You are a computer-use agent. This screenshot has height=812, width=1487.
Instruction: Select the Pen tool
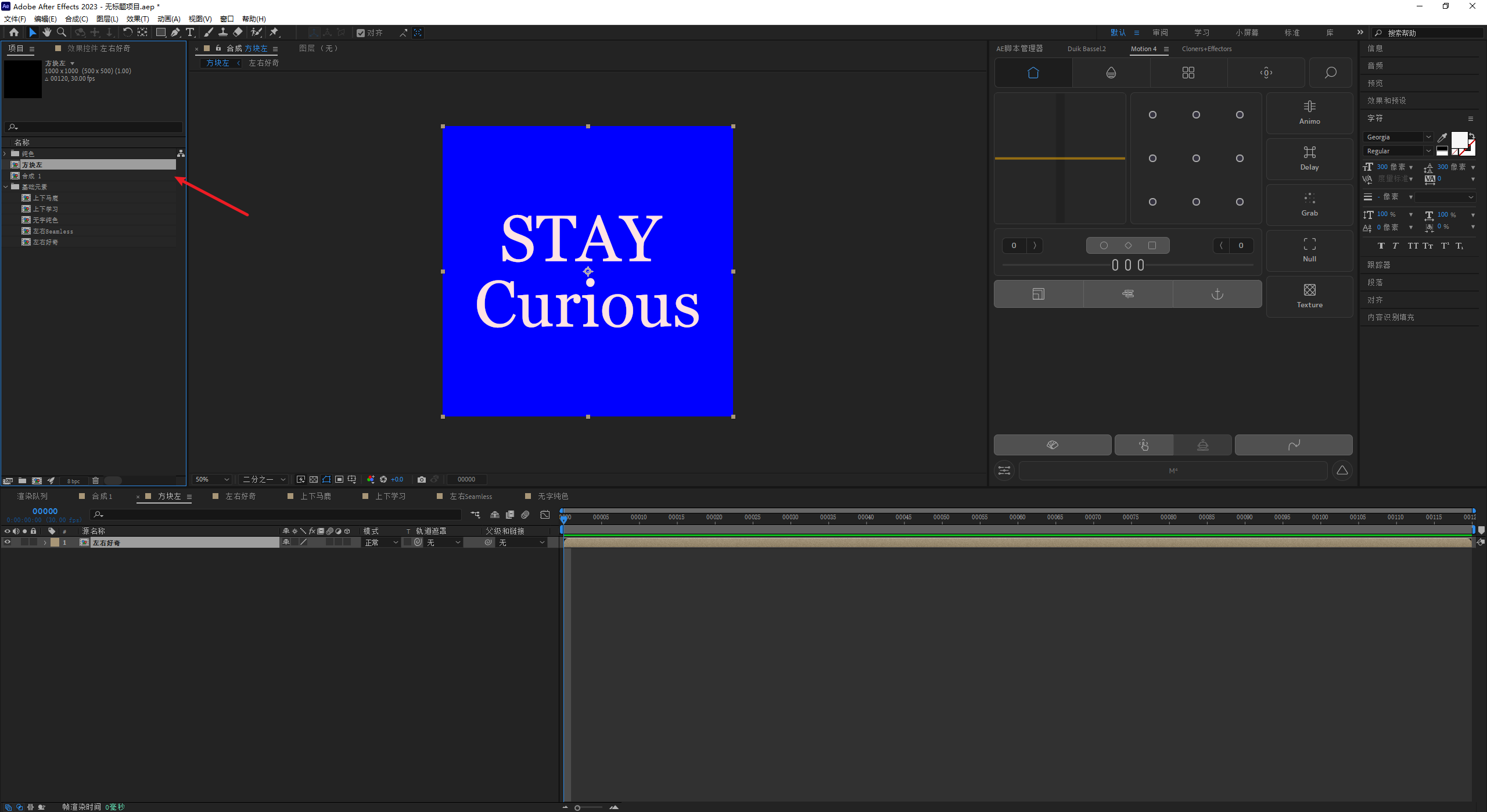(x=175, y=33)
